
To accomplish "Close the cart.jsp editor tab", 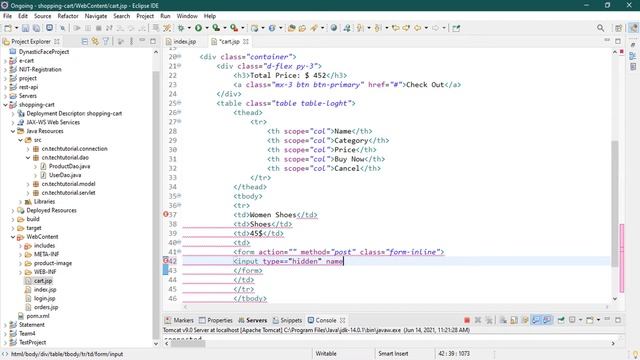I will point(246,41).
